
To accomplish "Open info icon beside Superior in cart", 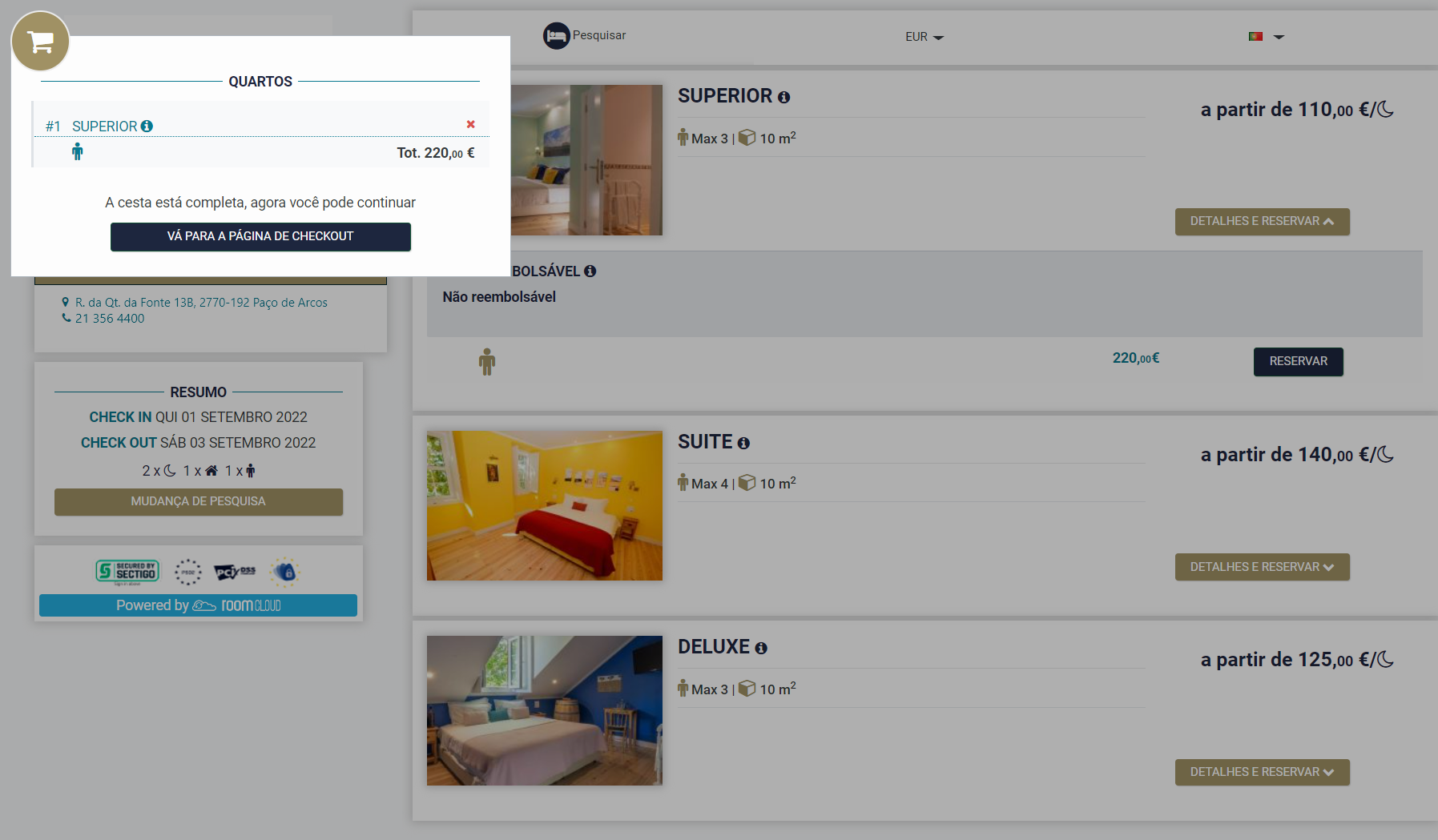I will tap(147, 127).
